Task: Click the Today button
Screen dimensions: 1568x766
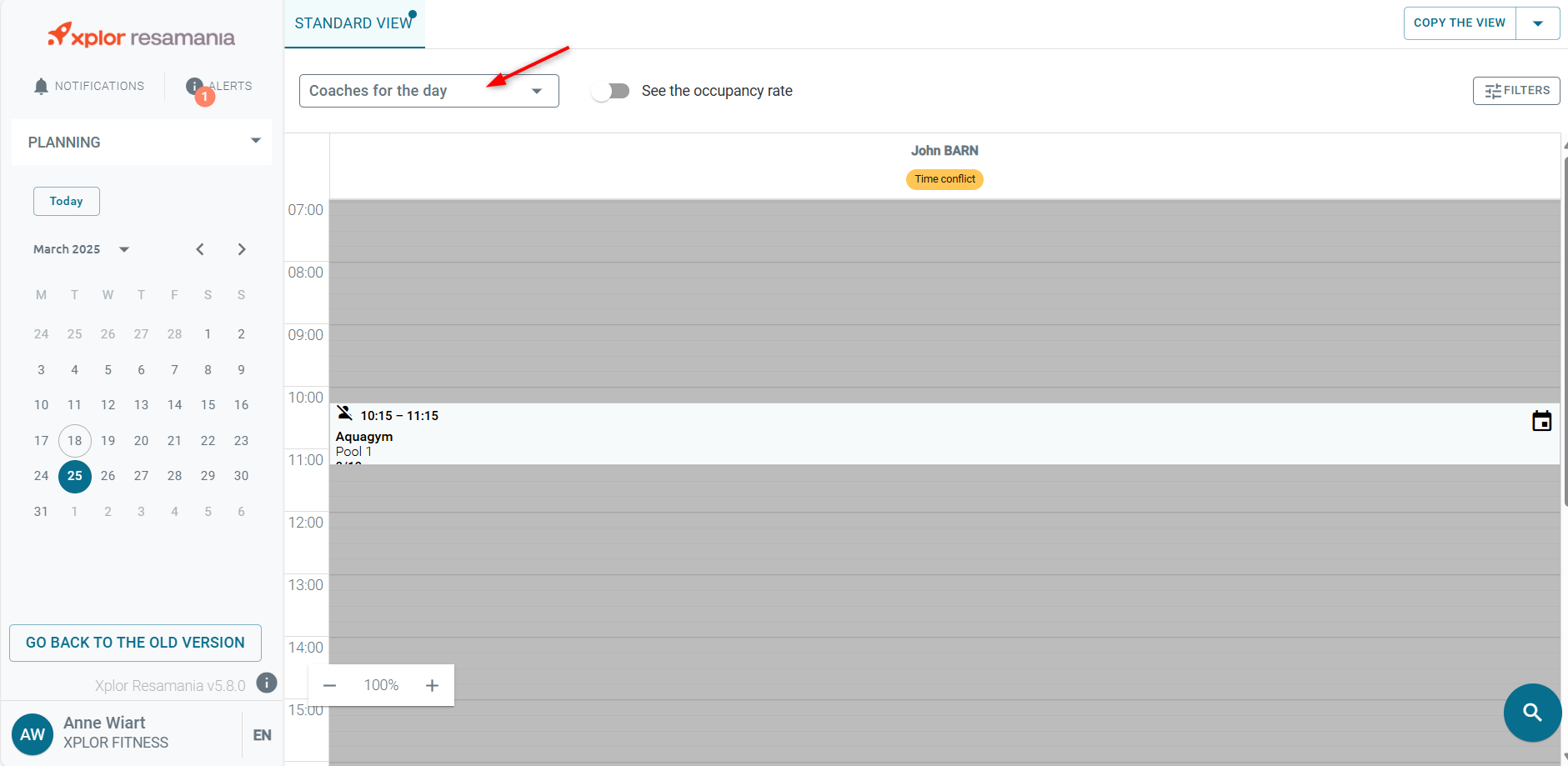Action: pos(67,202)
